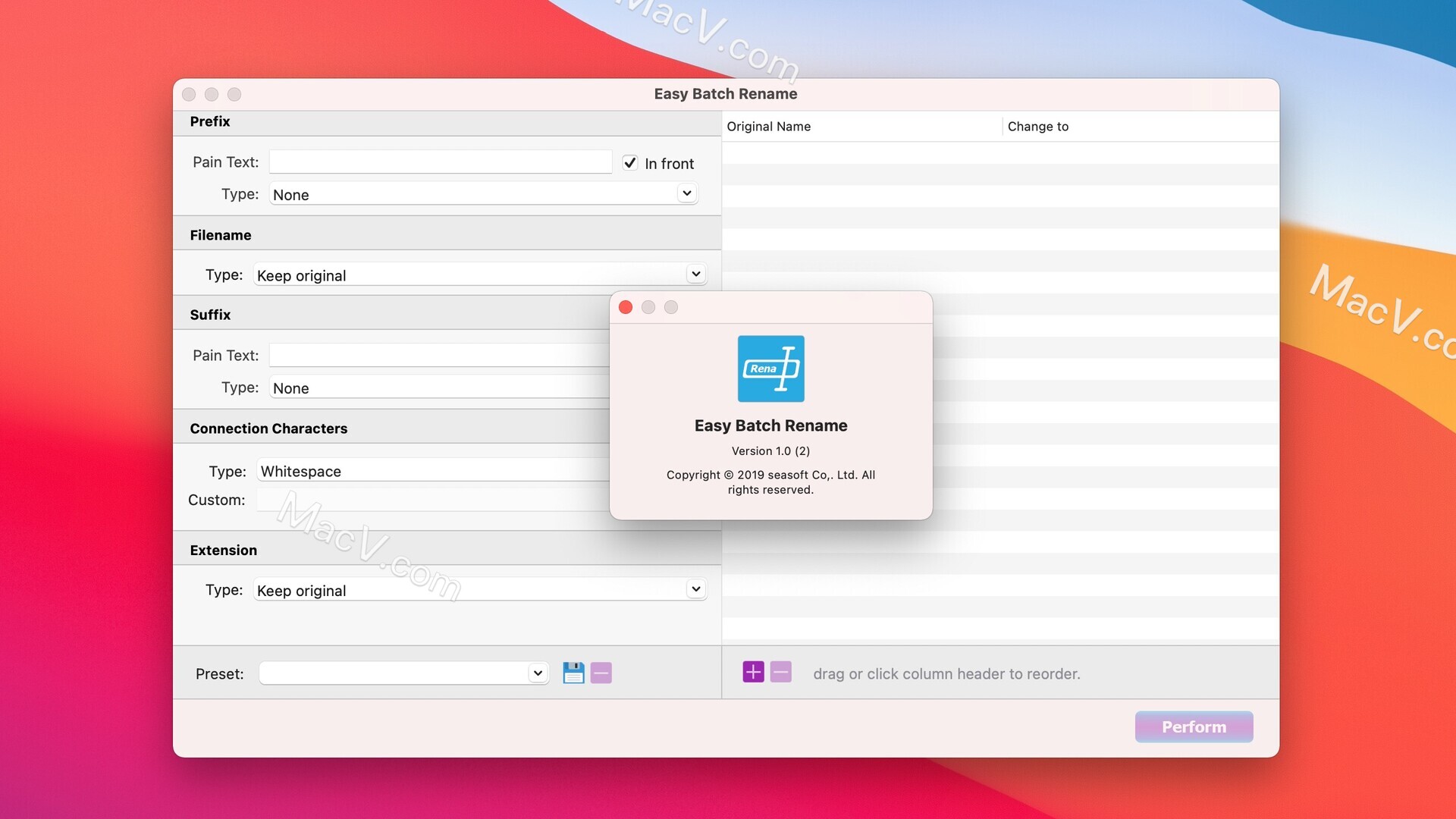
Task: Click the Extension section heading
Action: 223,551
